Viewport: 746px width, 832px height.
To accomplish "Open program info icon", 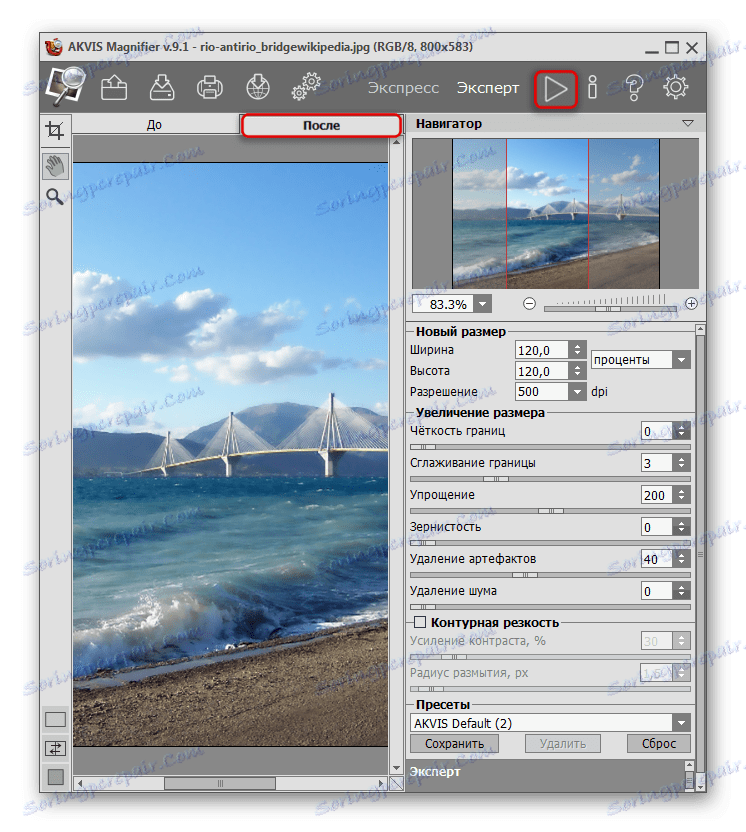I will pyautogui.click(x=593, y=87).
